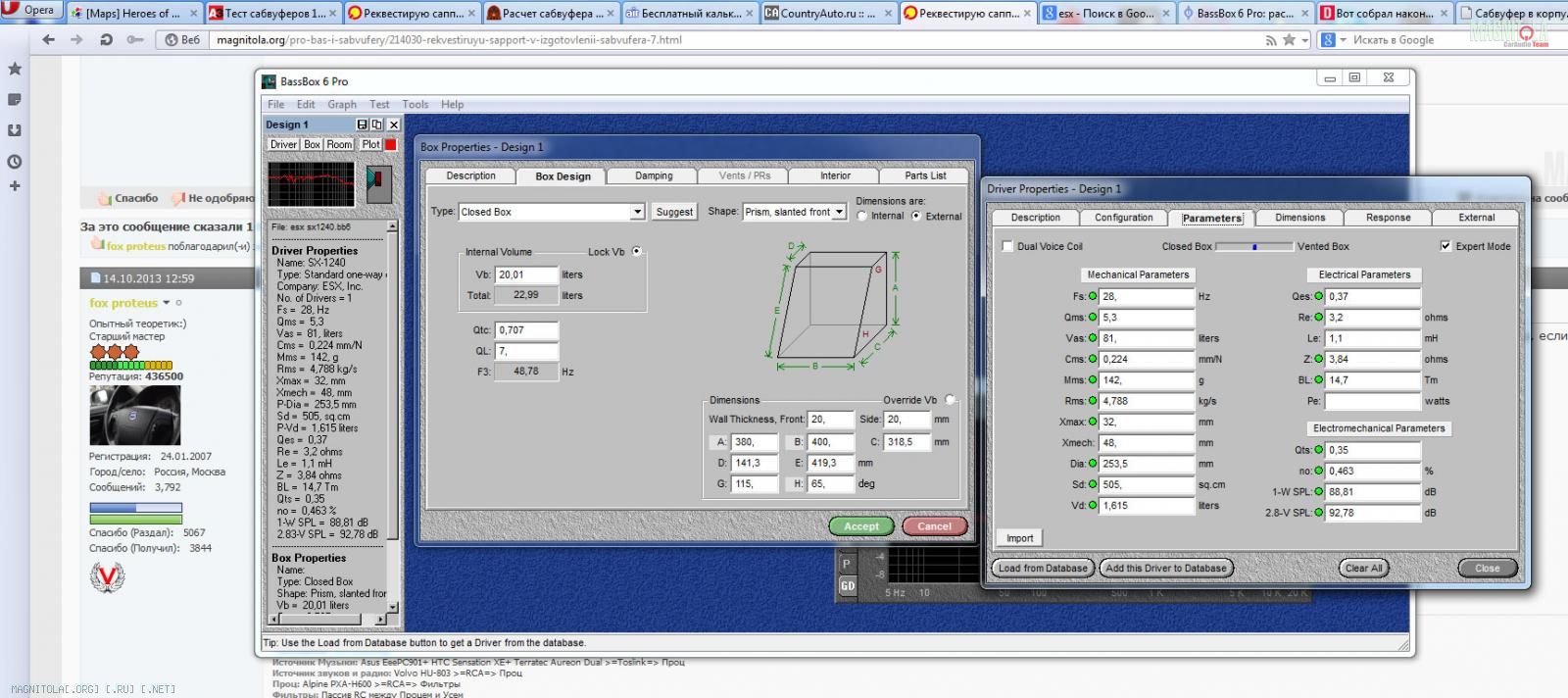
Task: Click the Import button
Action: click(1019, 538)
